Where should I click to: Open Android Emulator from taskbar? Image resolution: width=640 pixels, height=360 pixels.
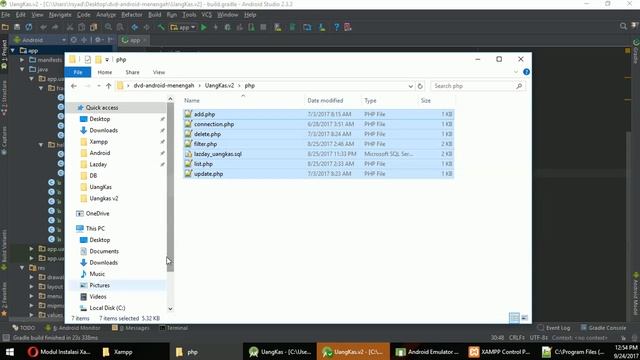click(427, 352)
